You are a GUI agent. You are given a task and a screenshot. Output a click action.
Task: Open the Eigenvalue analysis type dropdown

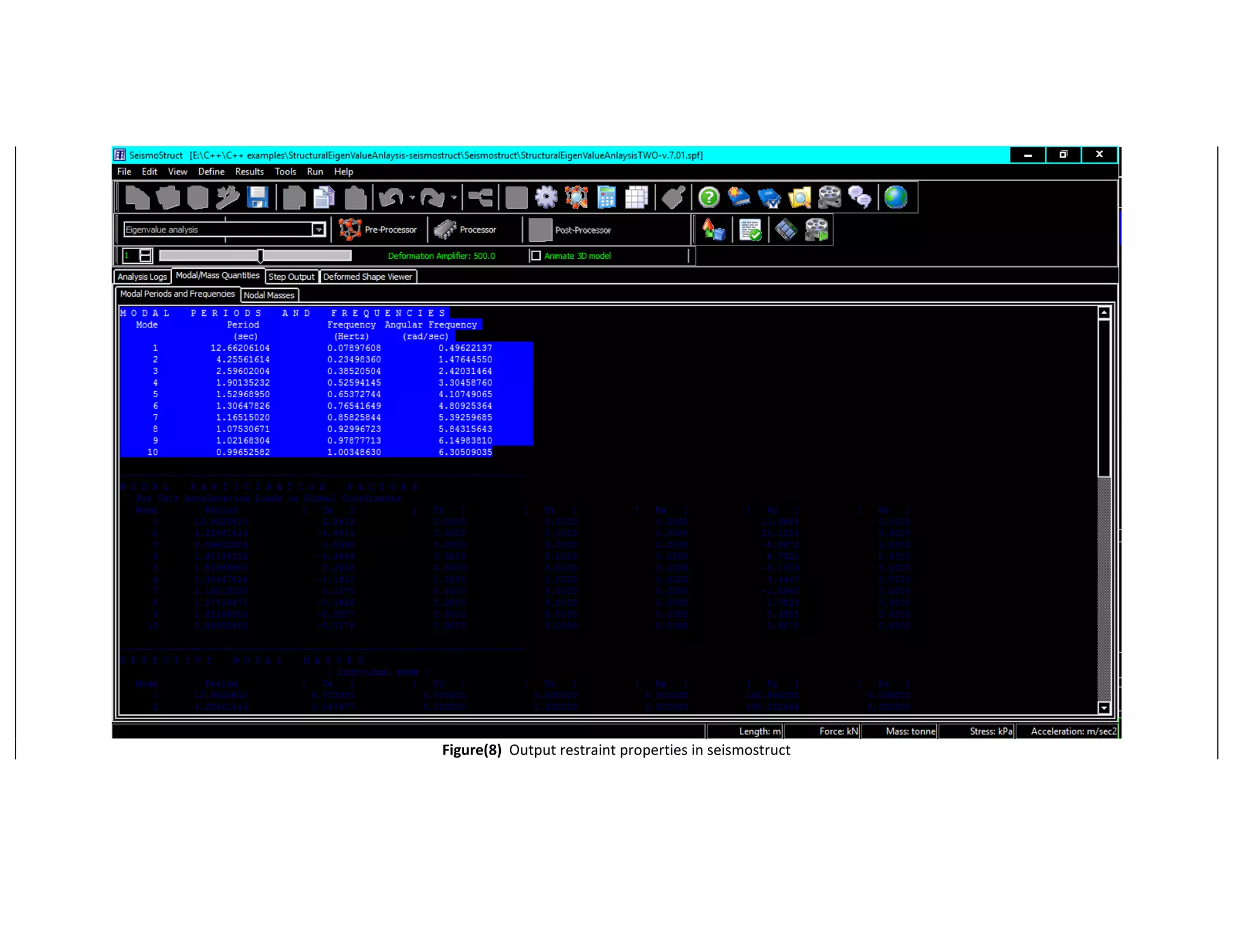[318, 229]
